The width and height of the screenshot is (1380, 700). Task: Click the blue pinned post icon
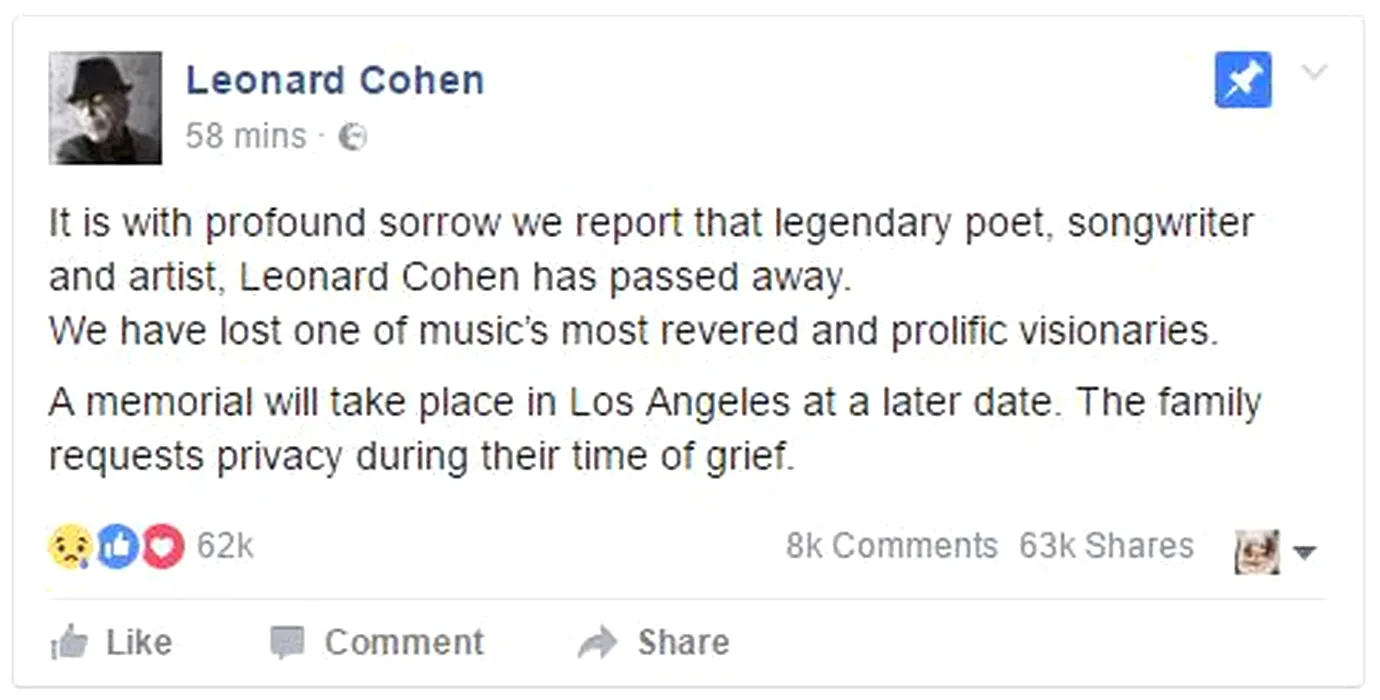(1243, 80)
